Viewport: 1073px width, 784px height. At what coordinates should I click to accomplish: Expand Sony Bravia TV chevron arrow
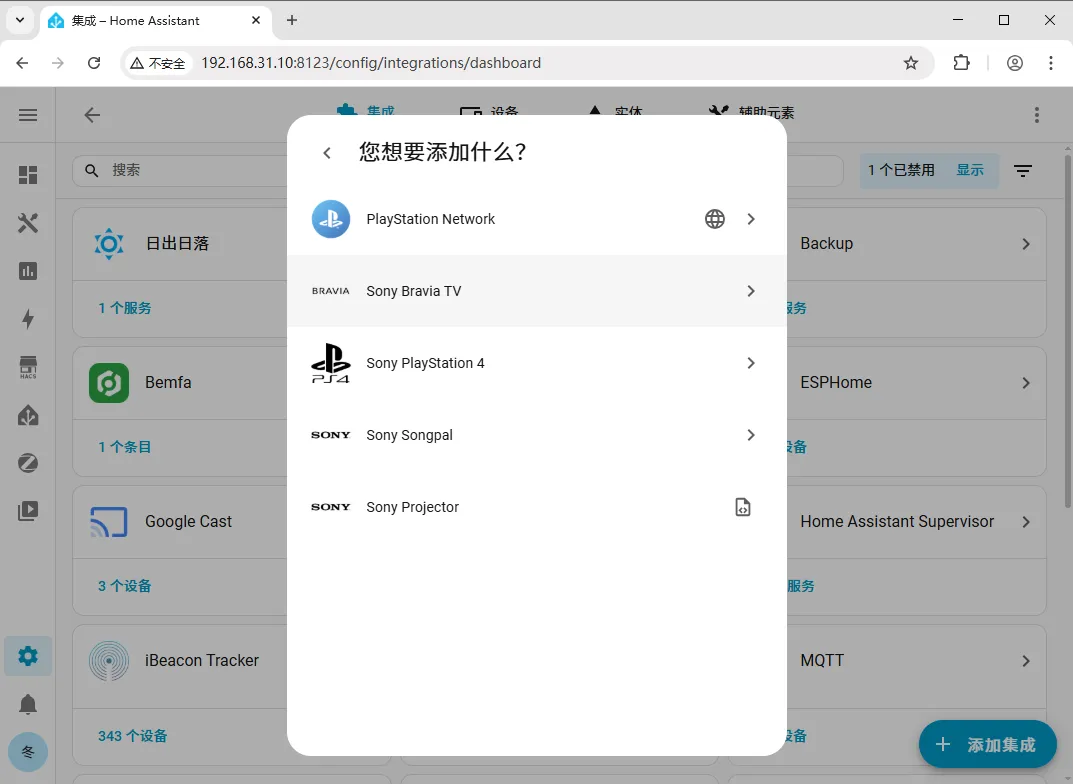click(751, 291)
